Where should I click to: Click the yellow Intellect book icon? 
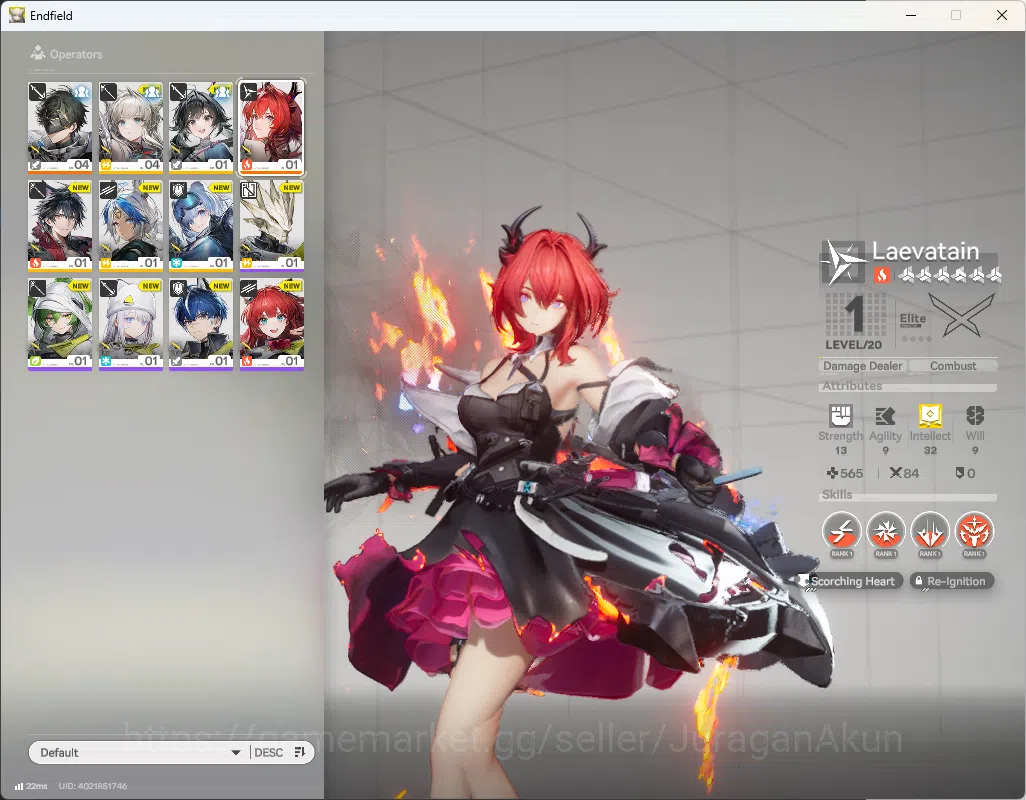[x=930, y=415]
